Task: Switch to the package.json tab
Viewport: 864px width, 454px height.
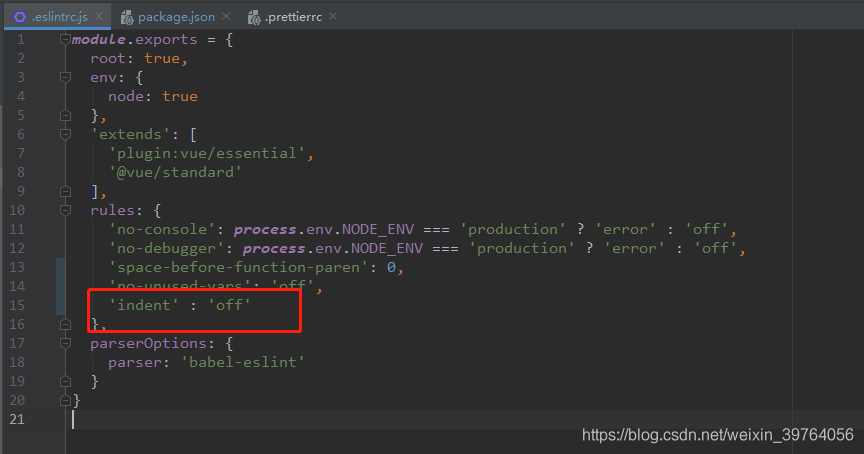Action: pyautogui.click(x=174, y=17)
